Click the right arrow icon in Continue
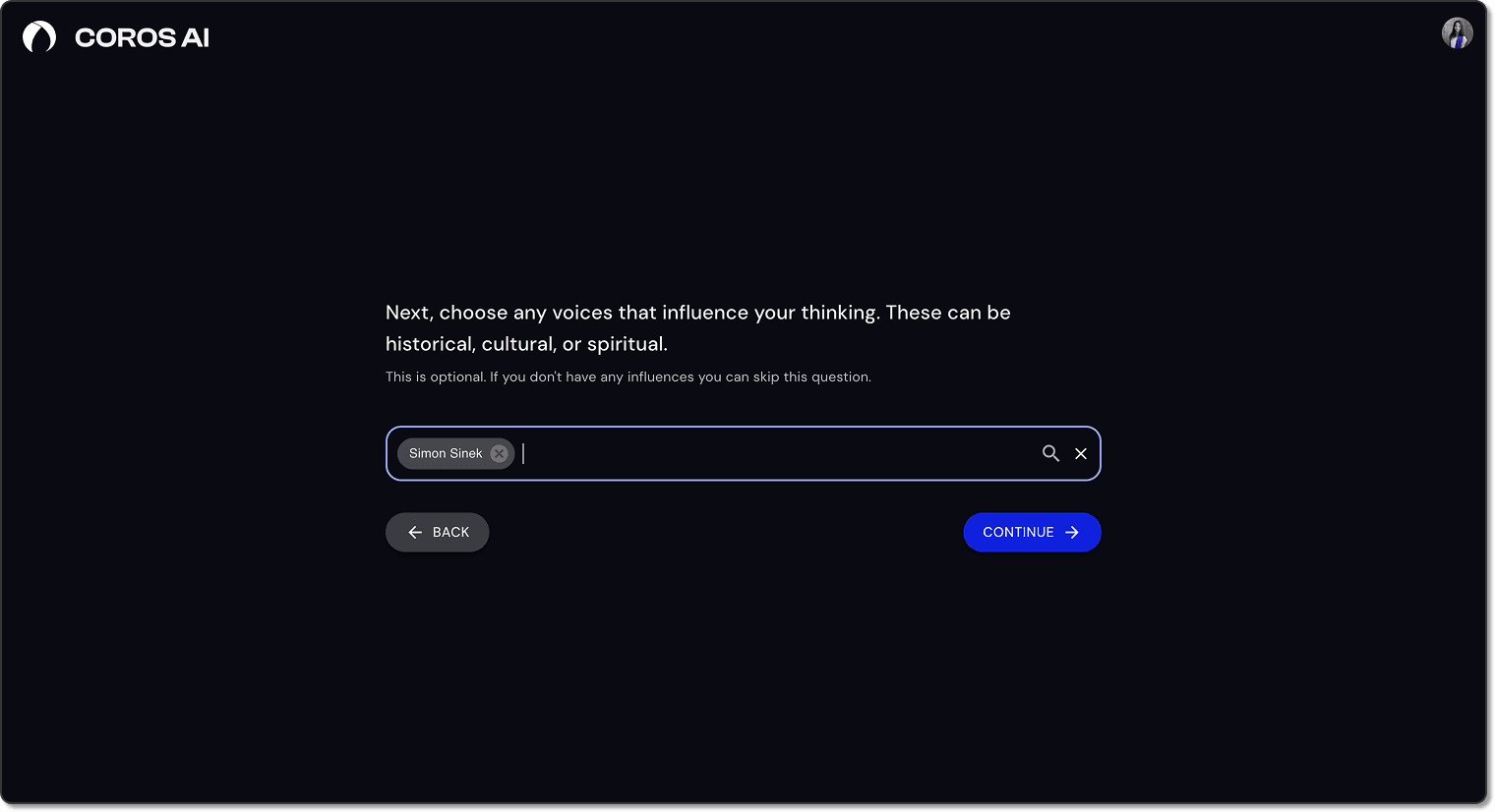This screenshot has height=812, width=1495. tap(1072, 532)
